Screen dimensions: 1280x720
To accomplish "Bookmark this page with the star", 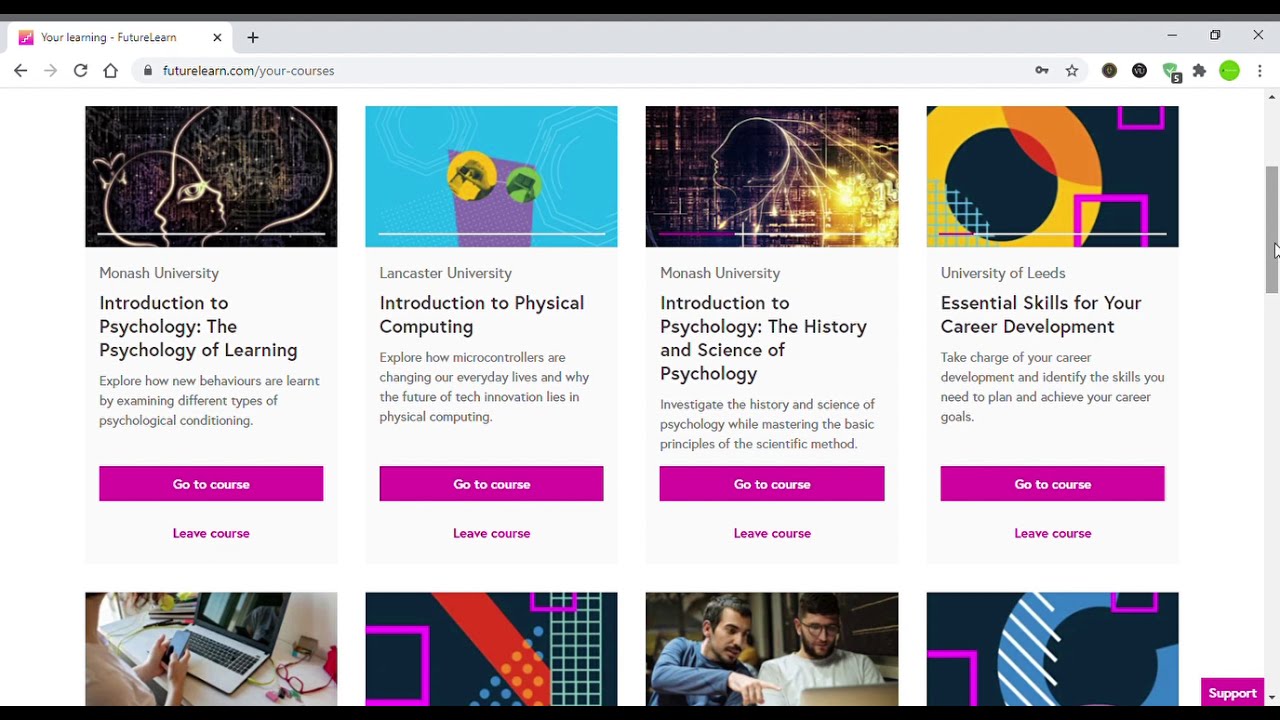I will tap(1072, 71).
